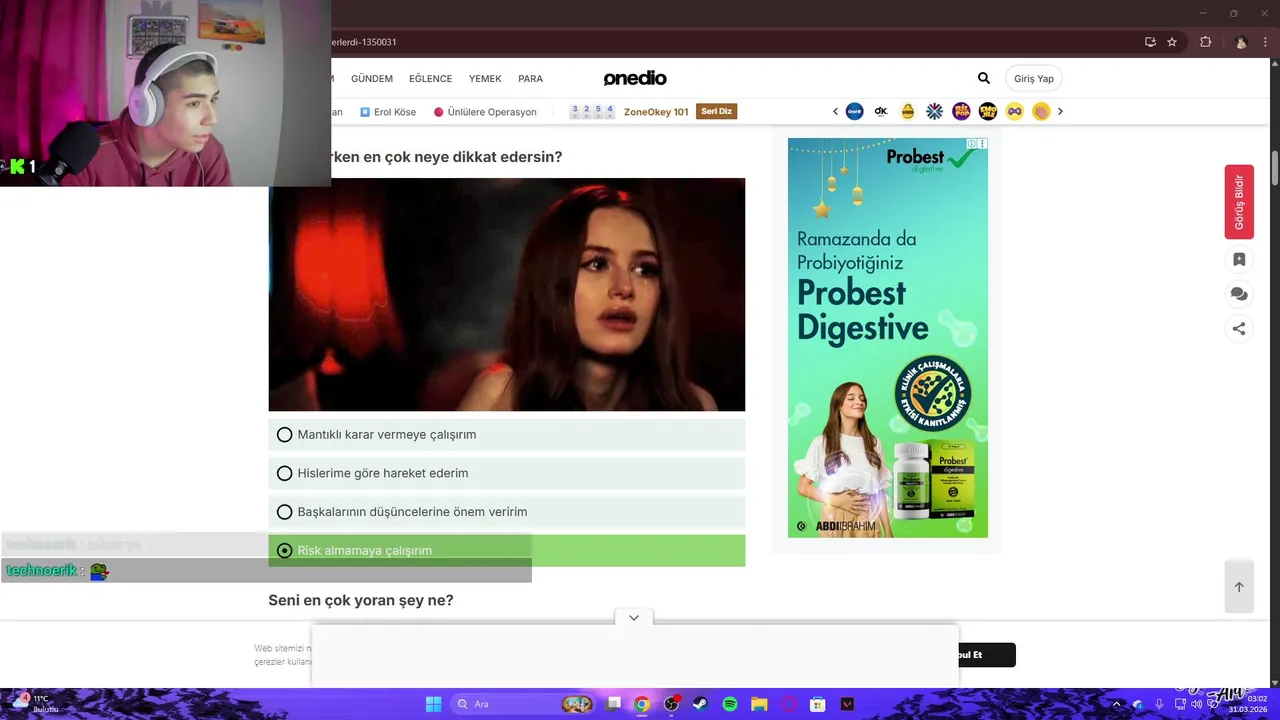This screenshot has height=720, width=1280.
Task: Click the microphone icon in system tray
Action: pos(1159,704)
